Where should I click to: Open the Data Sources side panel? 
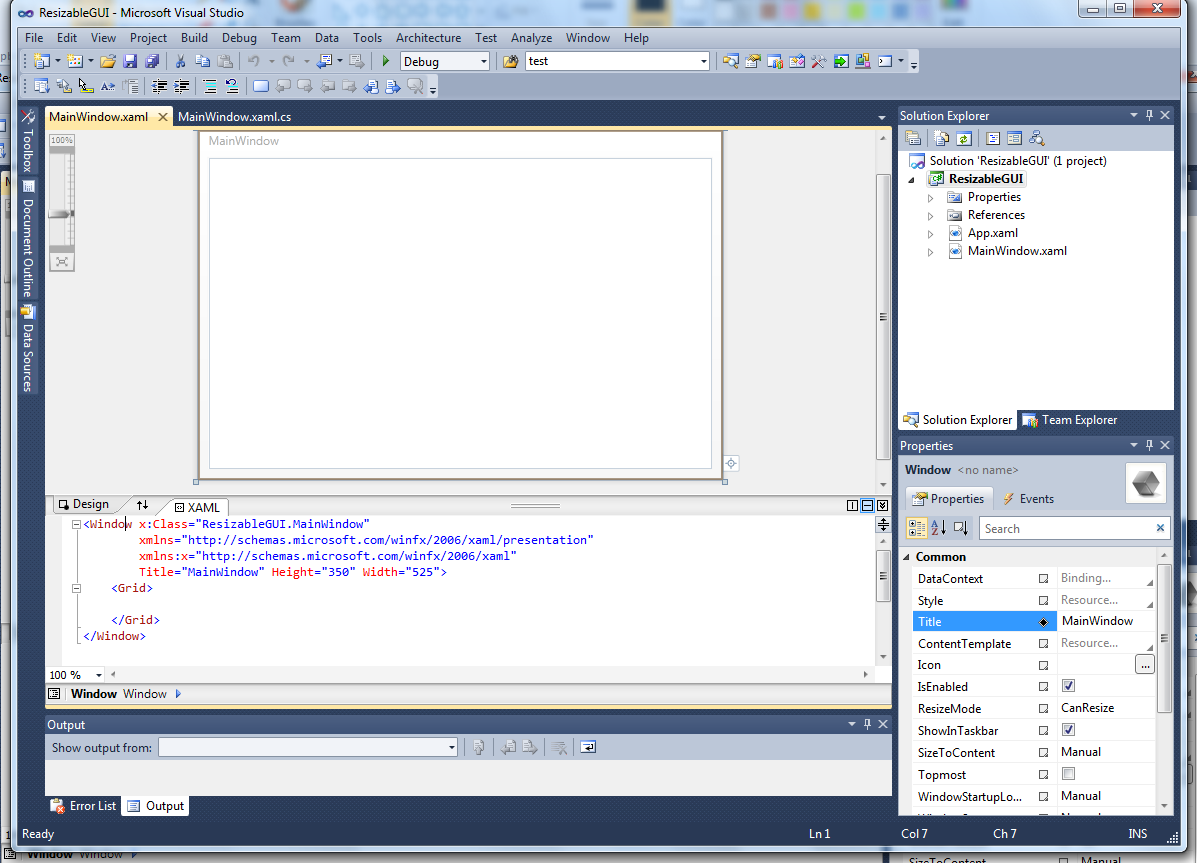28,349
